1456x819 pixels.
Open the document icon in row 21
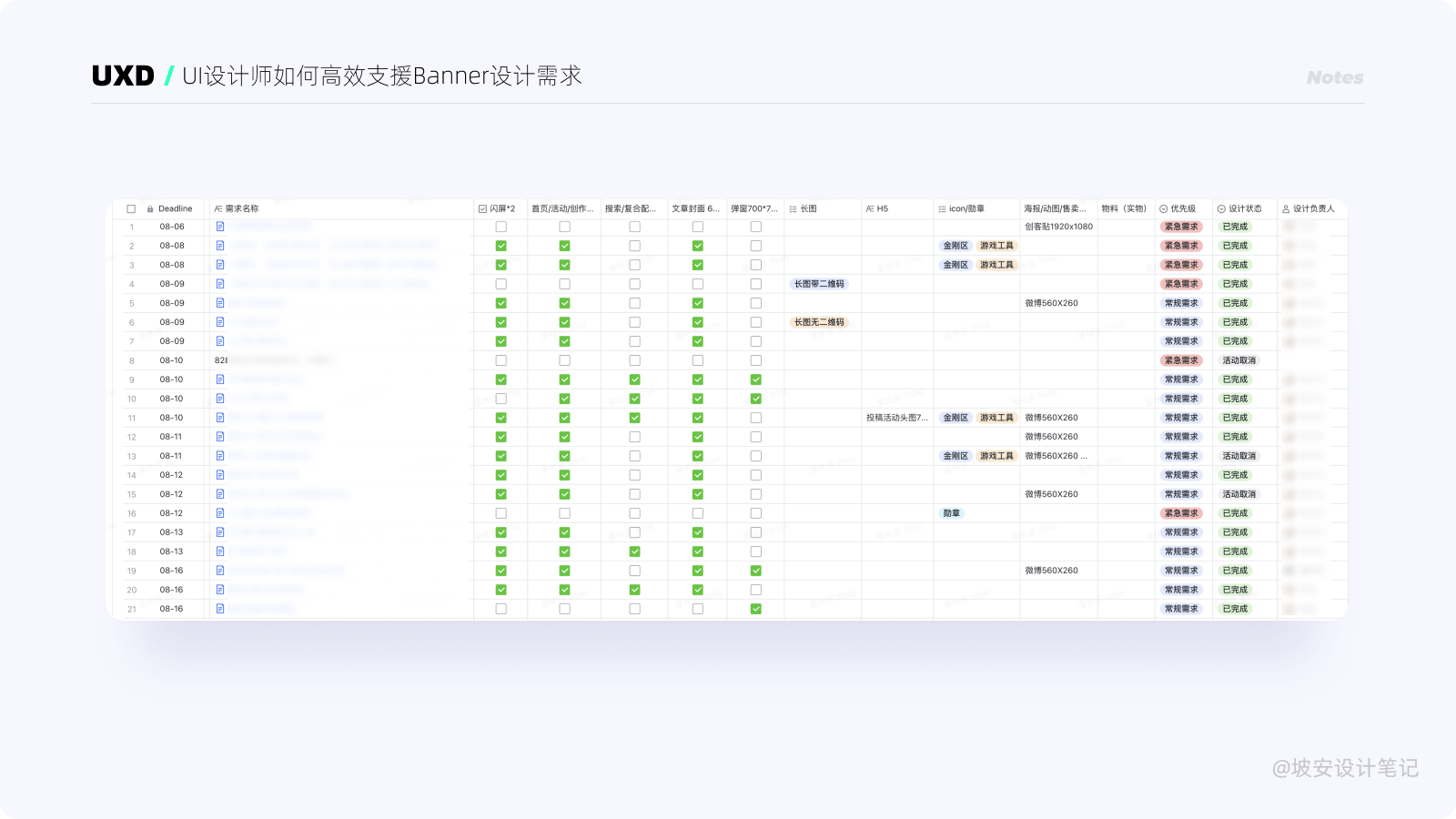click(x=220, y=609)
